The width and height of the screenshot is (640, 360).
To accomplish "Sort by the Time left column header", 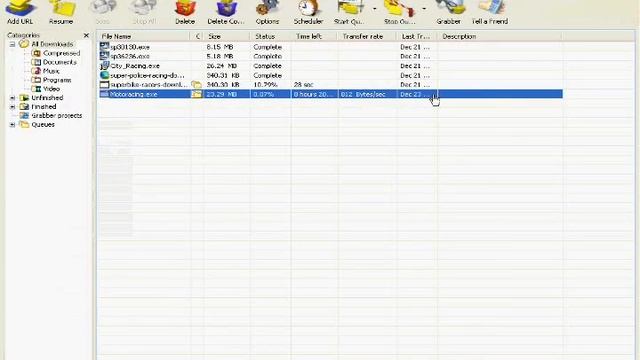I will pos(314,36).
